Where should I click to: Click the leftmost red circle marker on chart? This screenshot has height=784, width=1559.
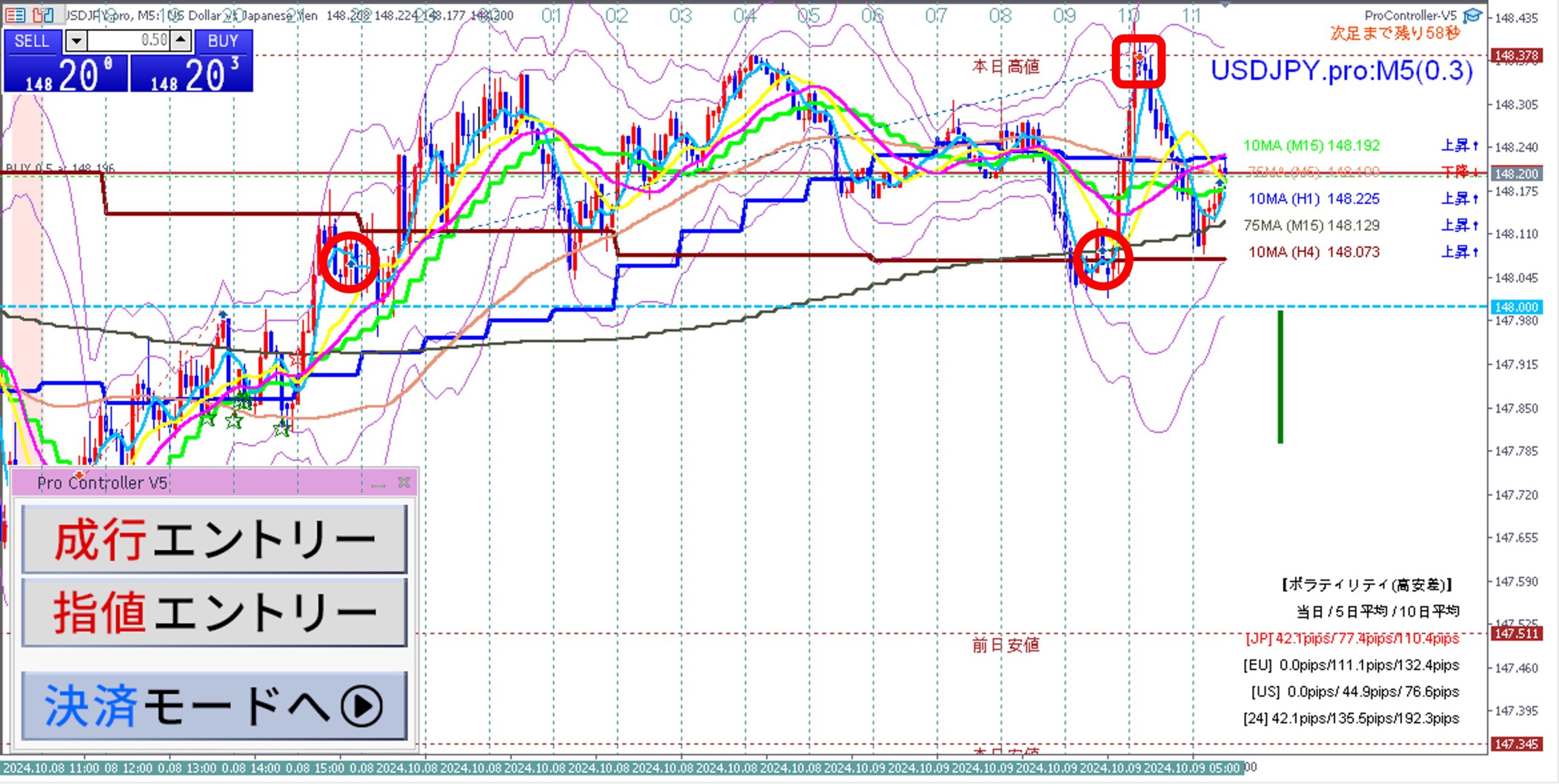[x=350, y=262]
